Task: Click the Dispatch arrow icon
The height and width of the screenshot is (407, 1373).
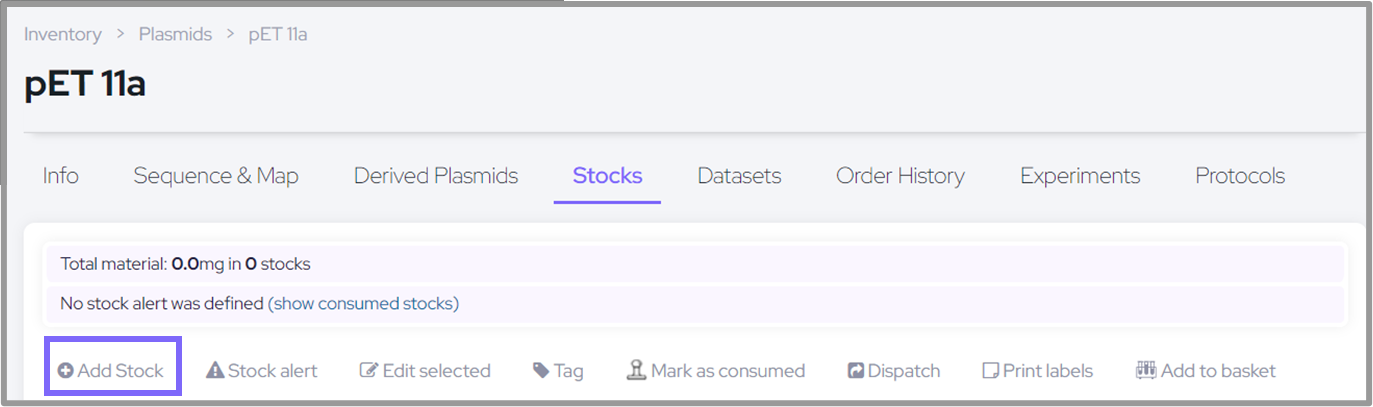Action: coord(856,371)
